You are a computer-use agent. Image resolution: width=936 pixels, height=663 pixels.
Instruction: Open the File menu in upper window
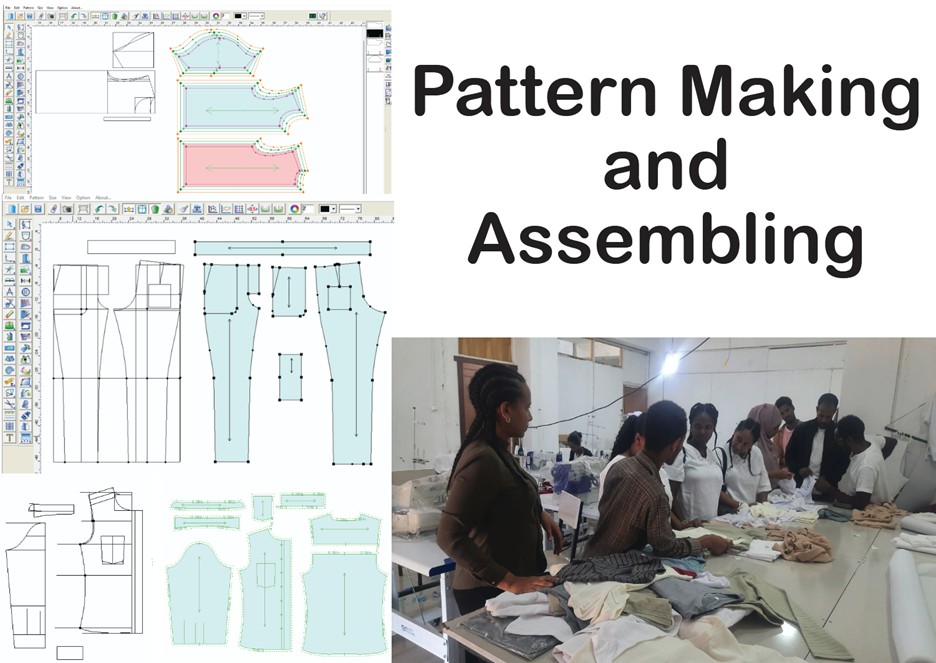coord(6,8)
